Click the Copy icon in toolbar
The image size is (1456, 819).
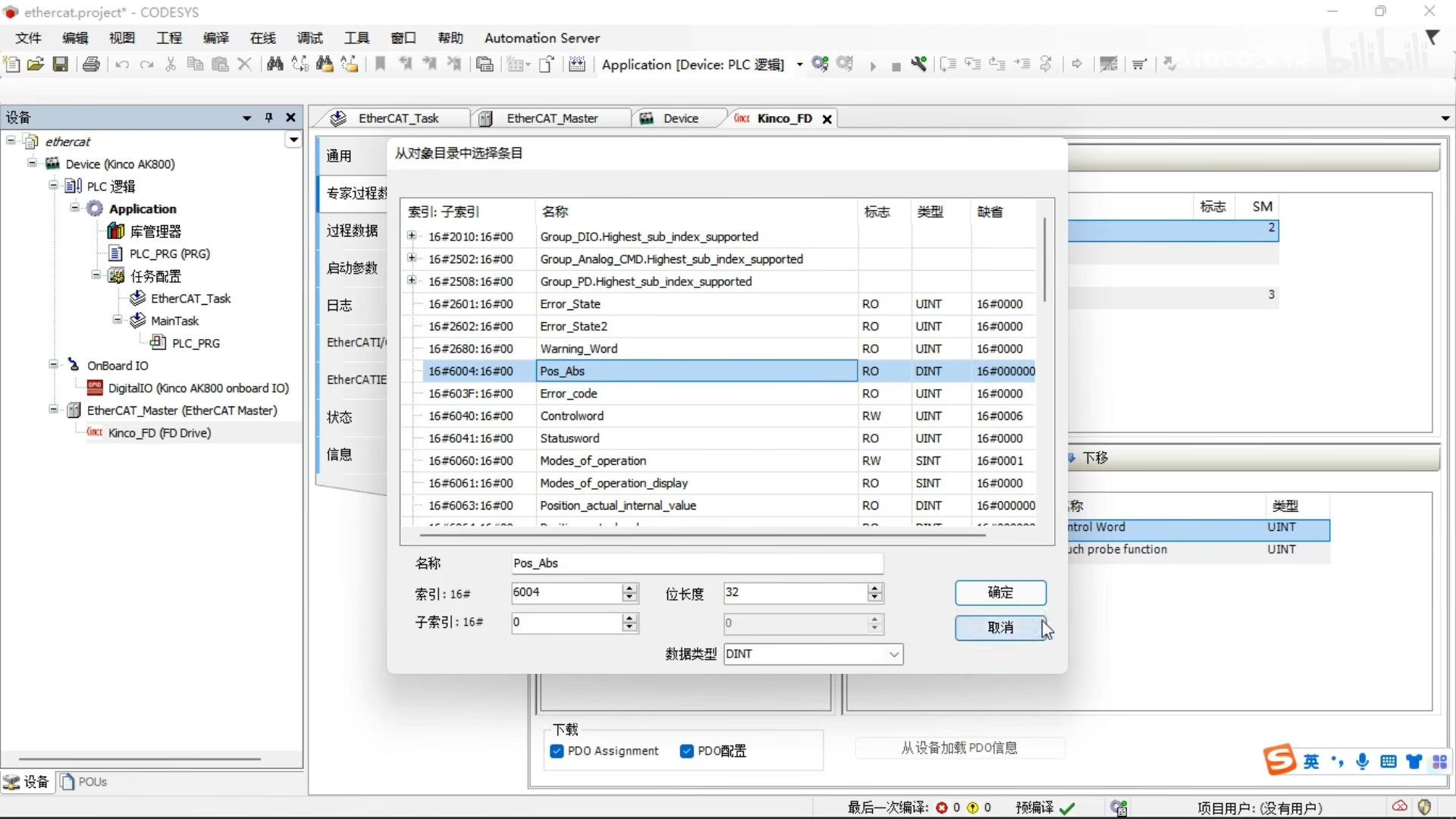(195, 64)
